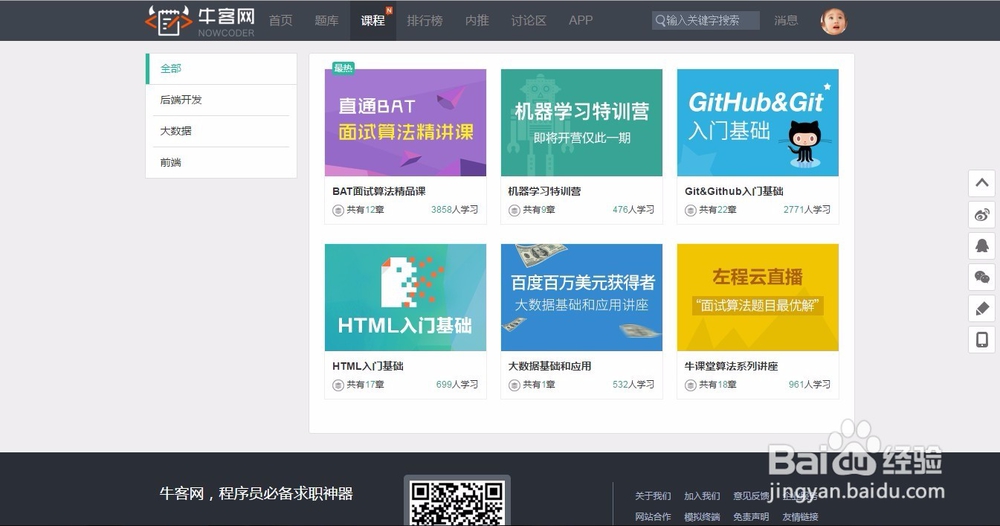The image size is (1000, 526).
Task: Click the 3858人学习 count
Action: (x=455, y=210)
